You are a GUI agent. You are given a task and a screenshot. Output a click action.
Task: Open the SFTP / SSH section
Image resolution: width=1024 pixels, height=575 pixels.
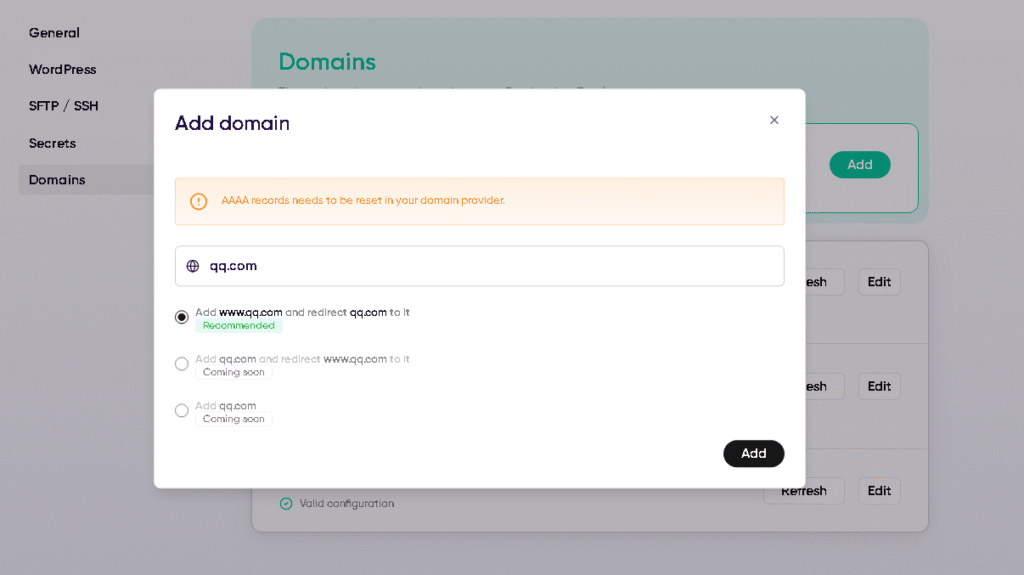[63, 106]
